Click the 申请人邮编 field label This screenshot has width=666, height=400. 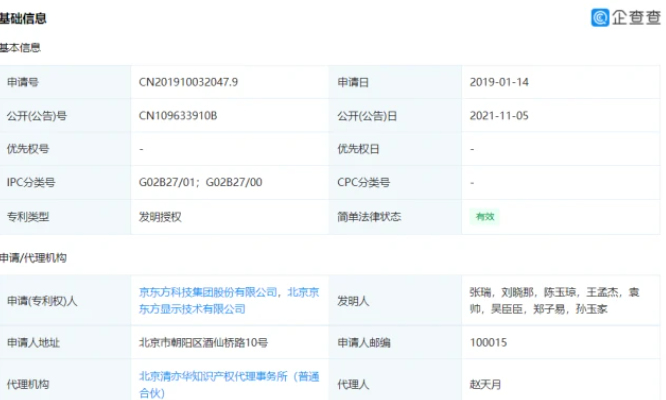click(364, 342)
